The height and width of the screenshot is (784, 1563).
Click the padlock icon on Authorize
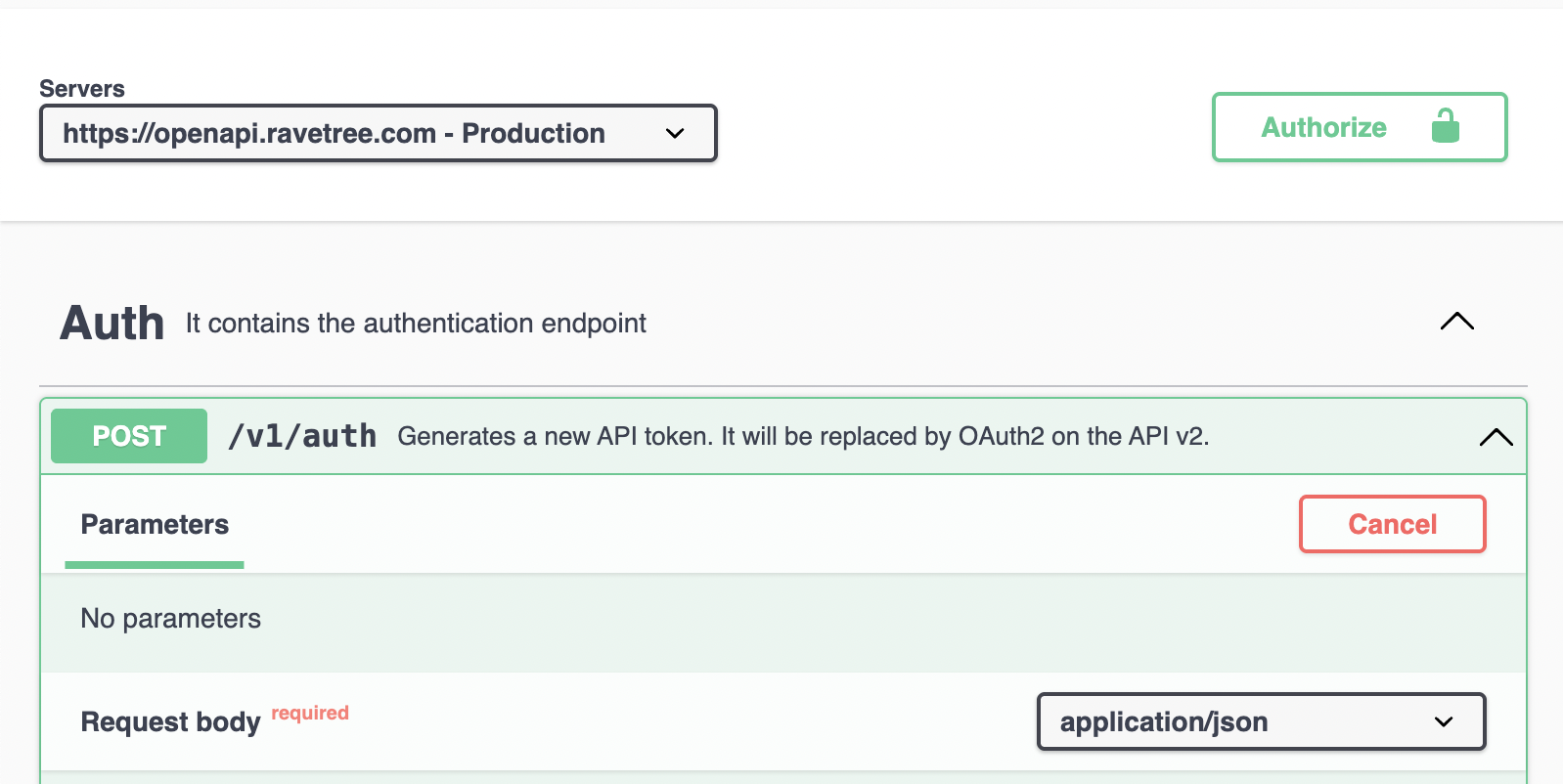(x=1445, y=126)
